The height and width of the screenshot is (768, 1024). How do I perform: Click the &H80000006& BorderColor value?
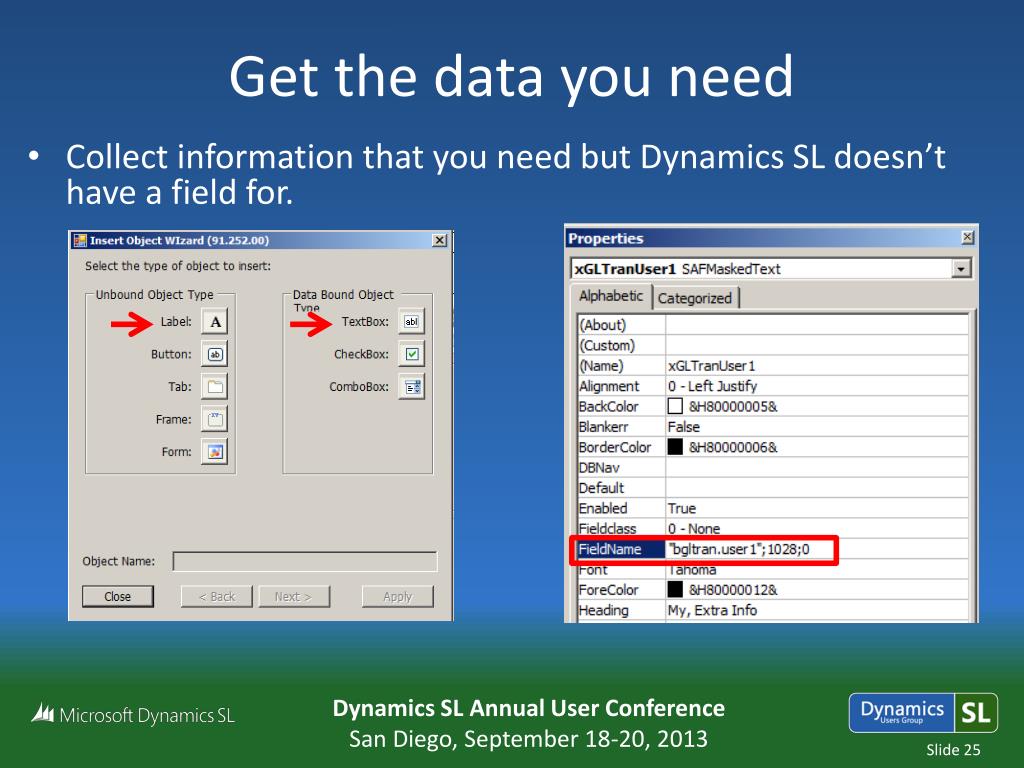(733, 447)
